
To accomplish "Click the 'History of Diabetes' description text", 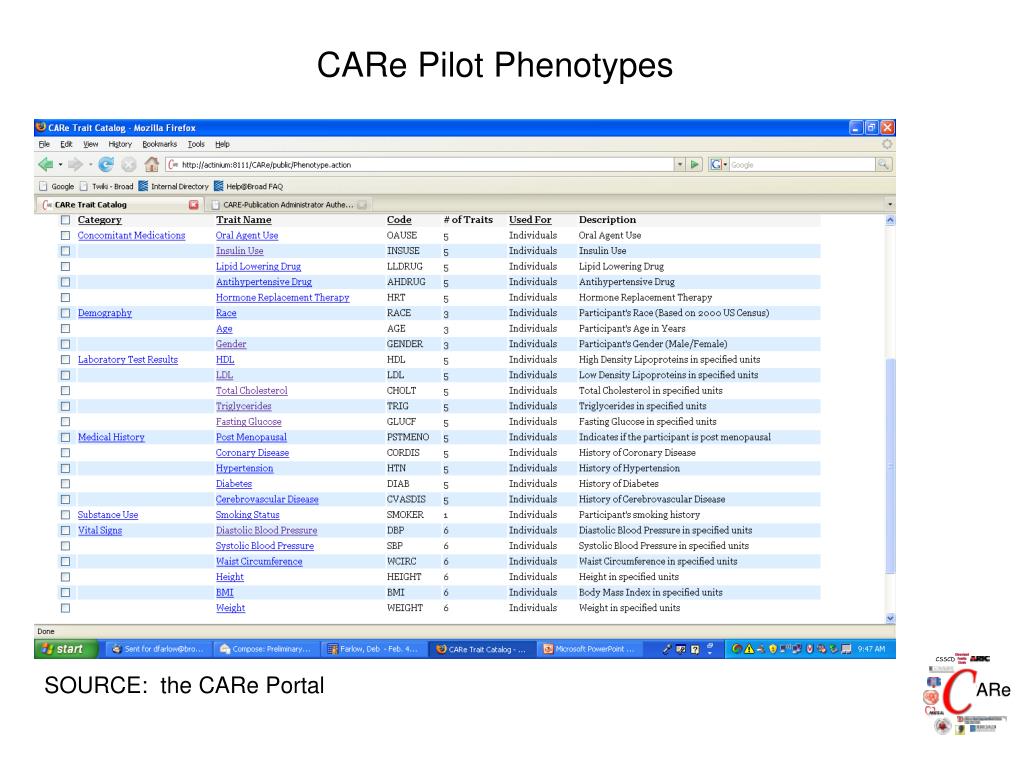I will (618, 483).
